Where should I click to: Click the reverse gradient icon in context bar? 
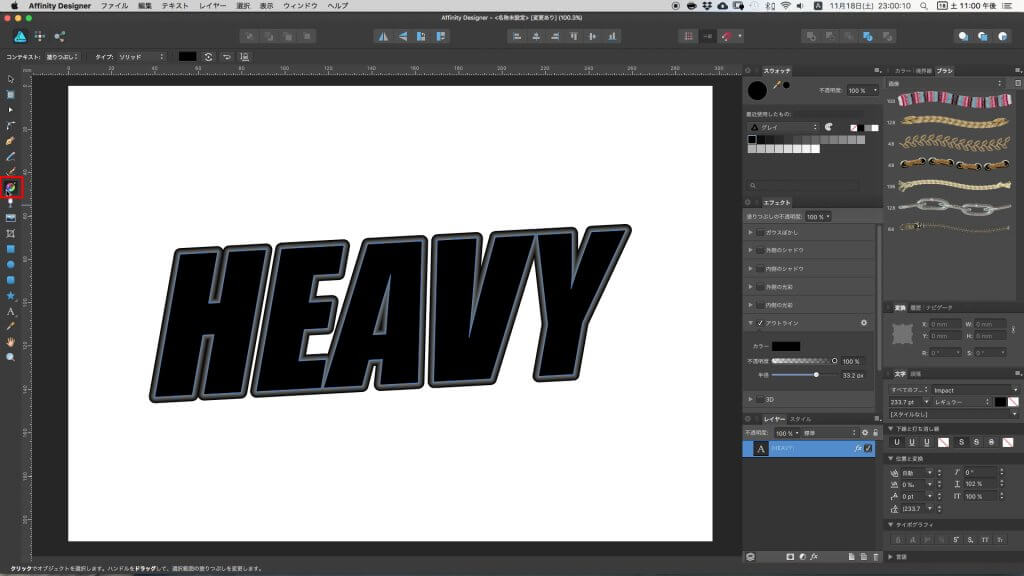(227, 57)
